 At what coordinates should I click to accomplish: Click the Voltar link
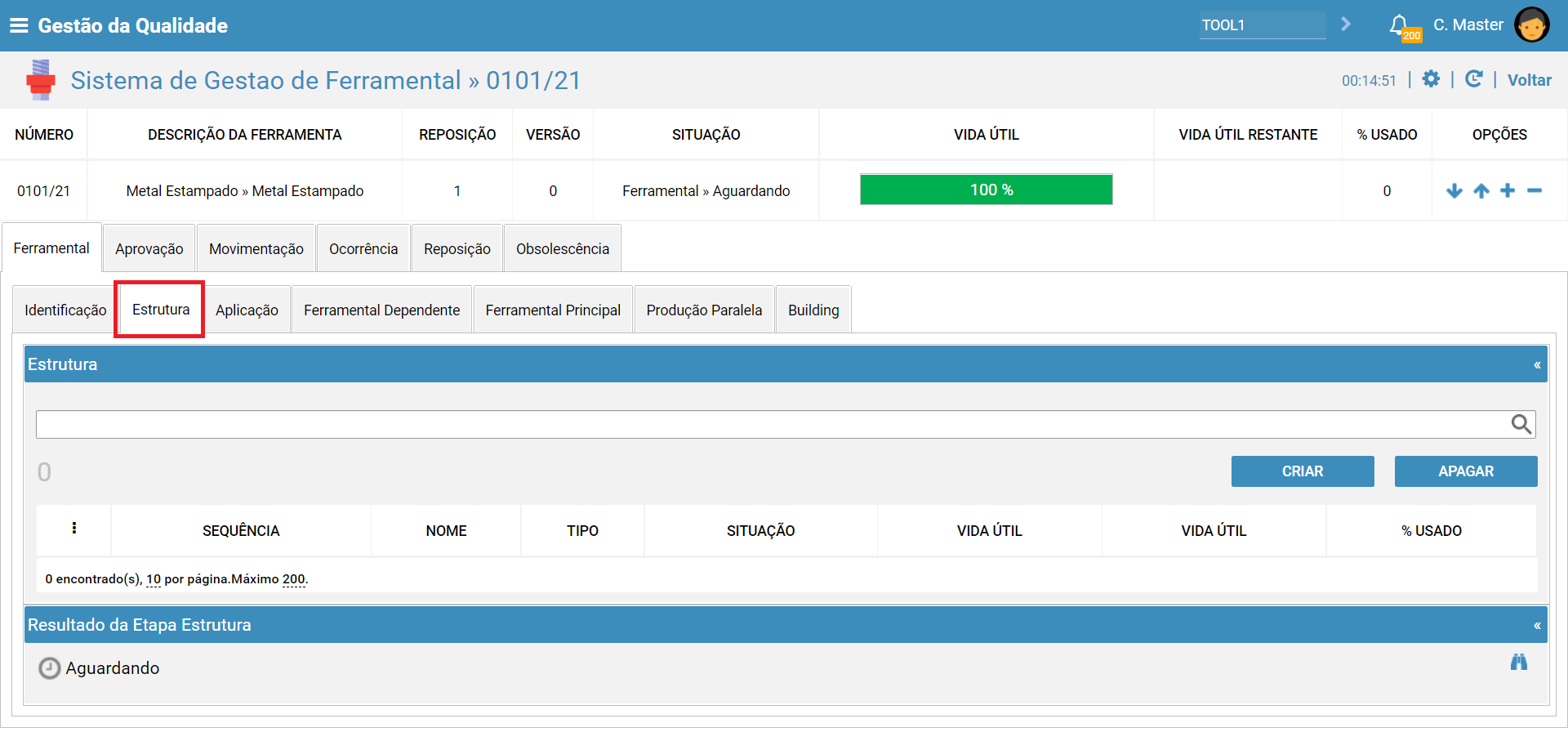pos(1529,80)
